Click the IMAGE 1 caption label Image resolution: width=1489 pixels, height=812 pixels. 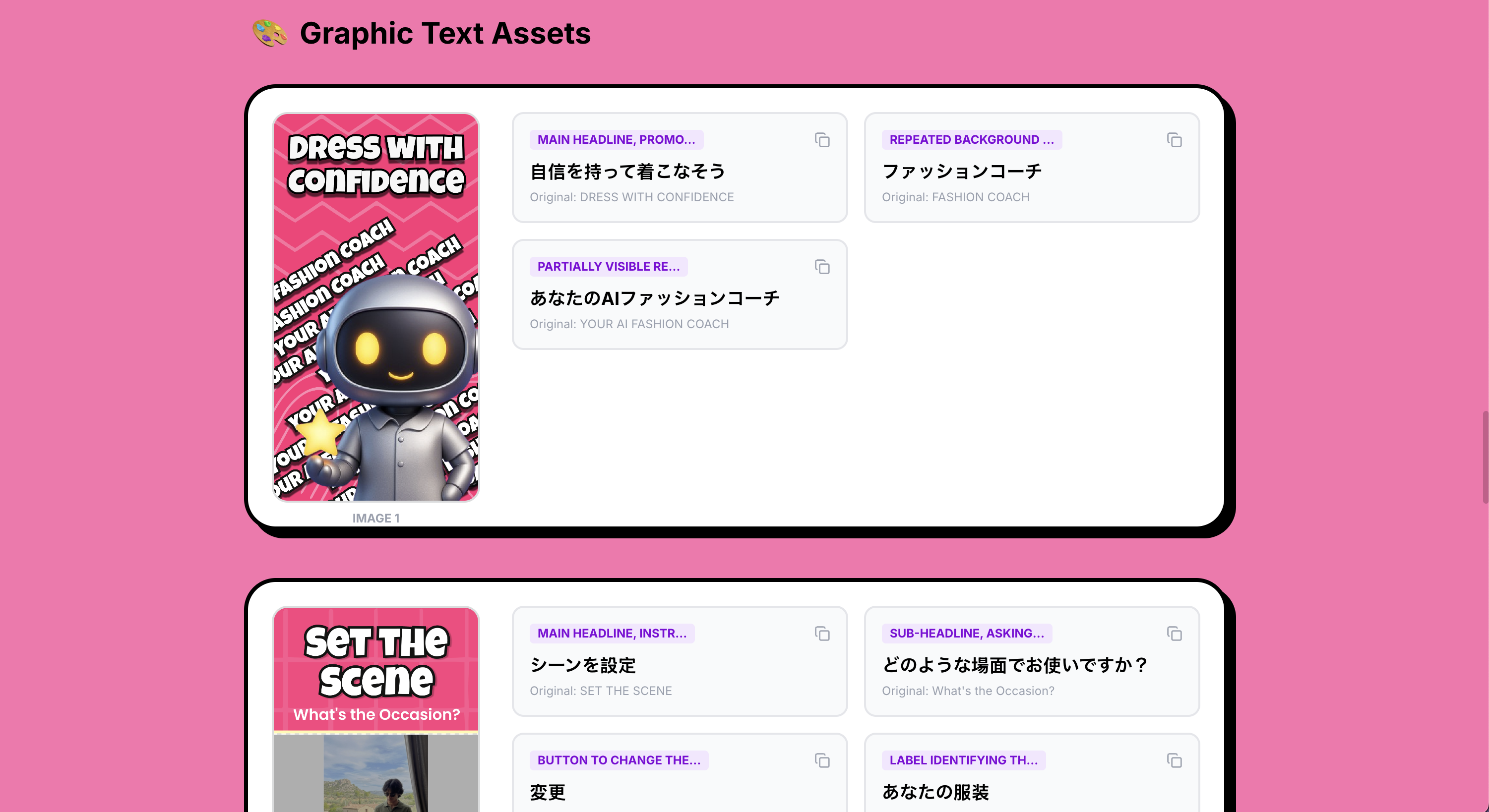[x=375, y=518]
